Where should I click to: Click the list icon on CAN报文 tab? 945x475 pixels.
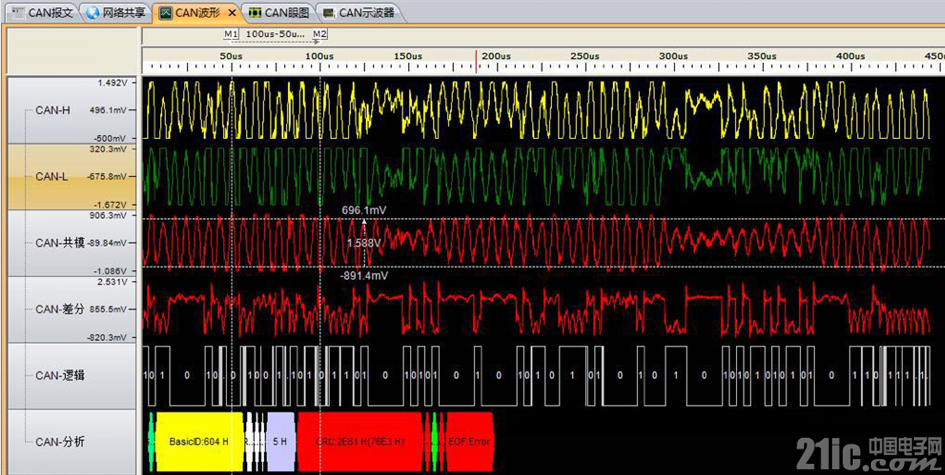click(x=19, y=13)
